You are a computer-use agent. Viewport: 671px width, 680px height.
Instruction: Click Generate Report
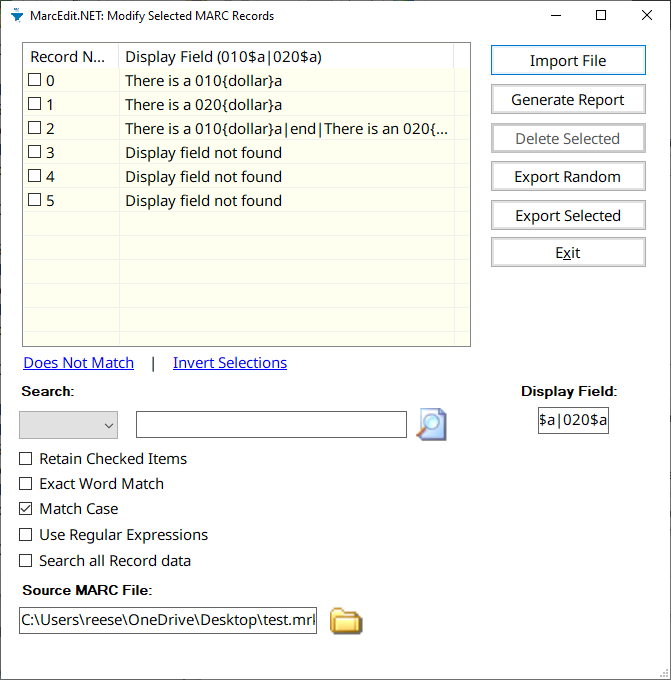pos(568,99)
